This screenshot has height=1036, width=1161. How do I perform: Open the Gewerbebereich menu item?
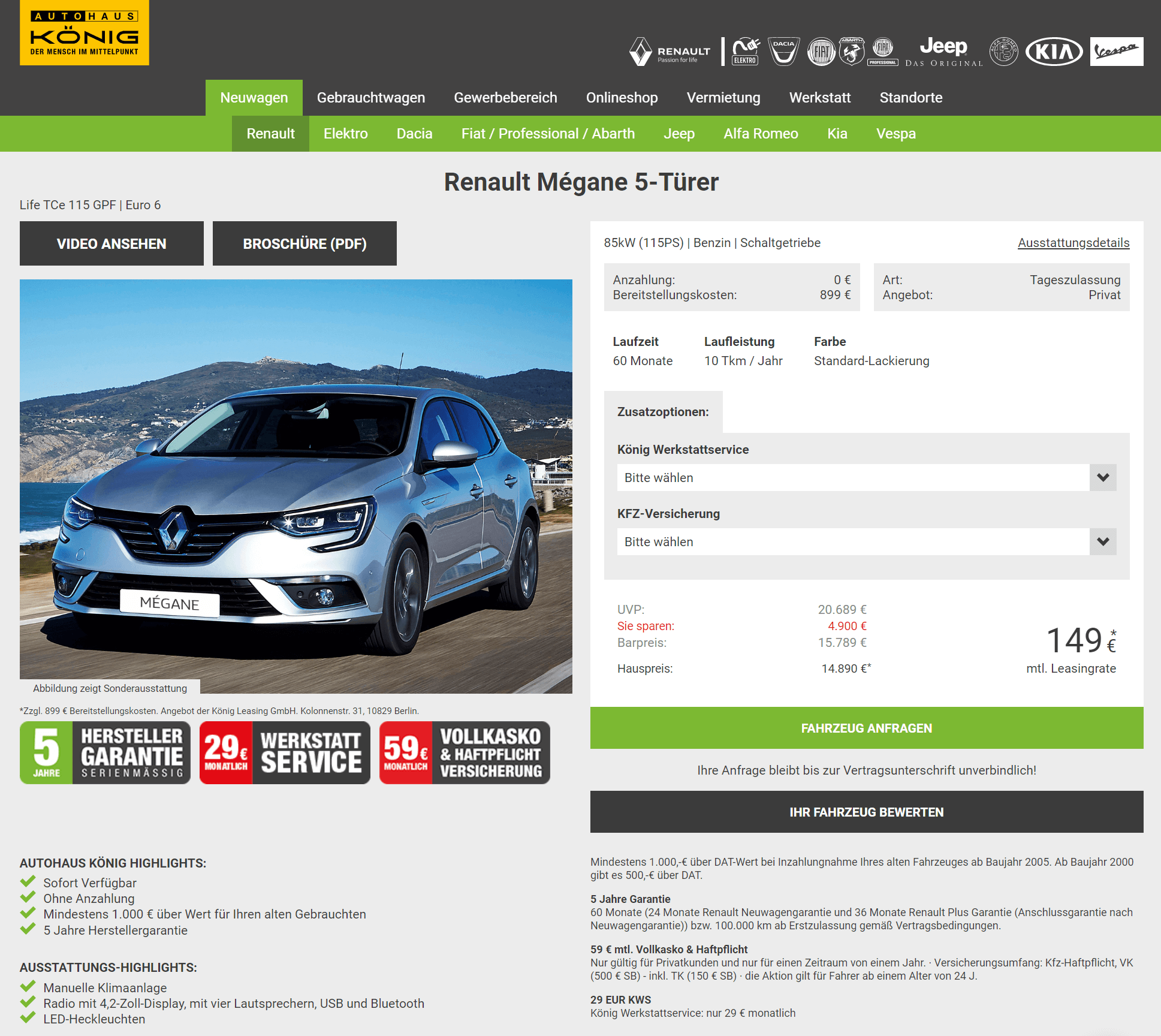pos(505,98)
